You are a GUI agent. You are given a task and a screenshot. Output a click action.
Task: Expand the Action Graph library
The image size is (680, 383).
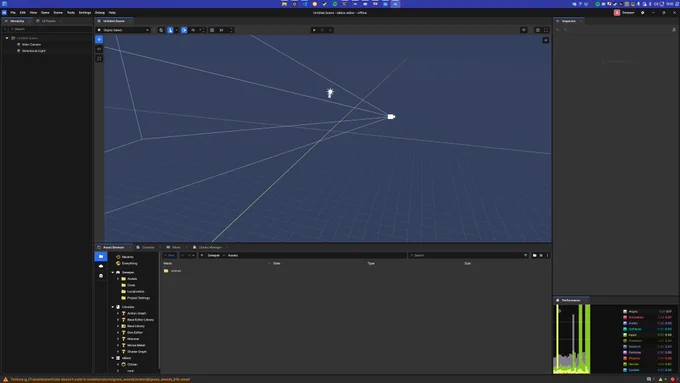click(x=118, y=313)
